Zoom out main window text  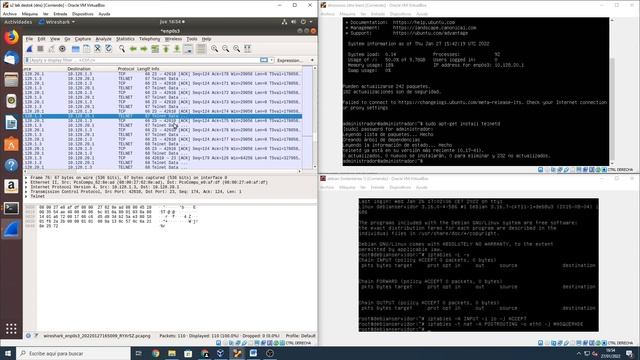pos(225,49)
